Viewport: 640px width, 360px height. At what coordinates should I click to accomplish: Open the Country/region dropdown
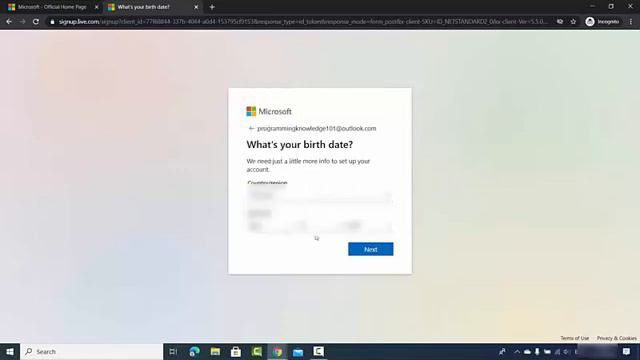tap(320, 196)
